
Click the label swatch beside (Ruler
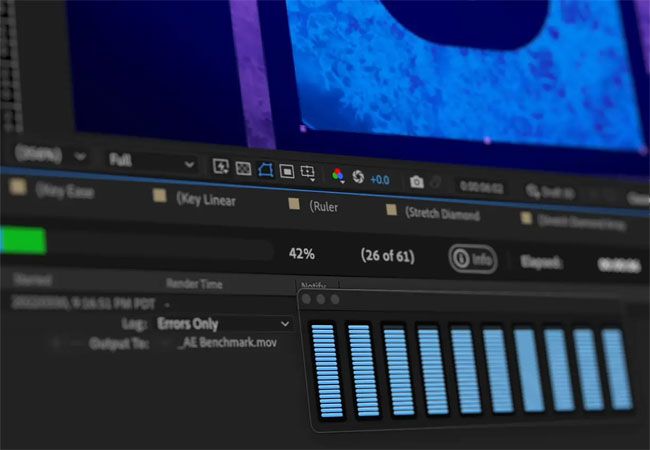click(x=294, y=203)
